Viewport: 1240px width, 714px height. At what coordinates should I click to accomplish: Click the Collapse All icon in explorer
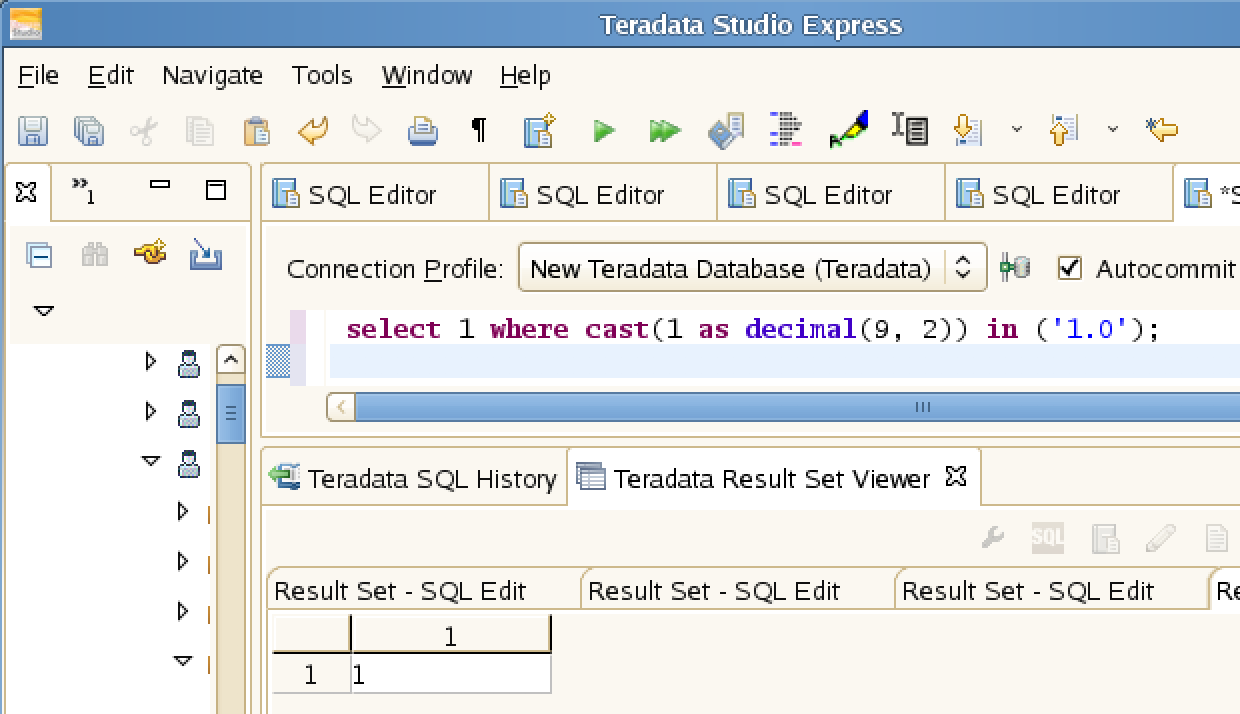click(39, 256)
